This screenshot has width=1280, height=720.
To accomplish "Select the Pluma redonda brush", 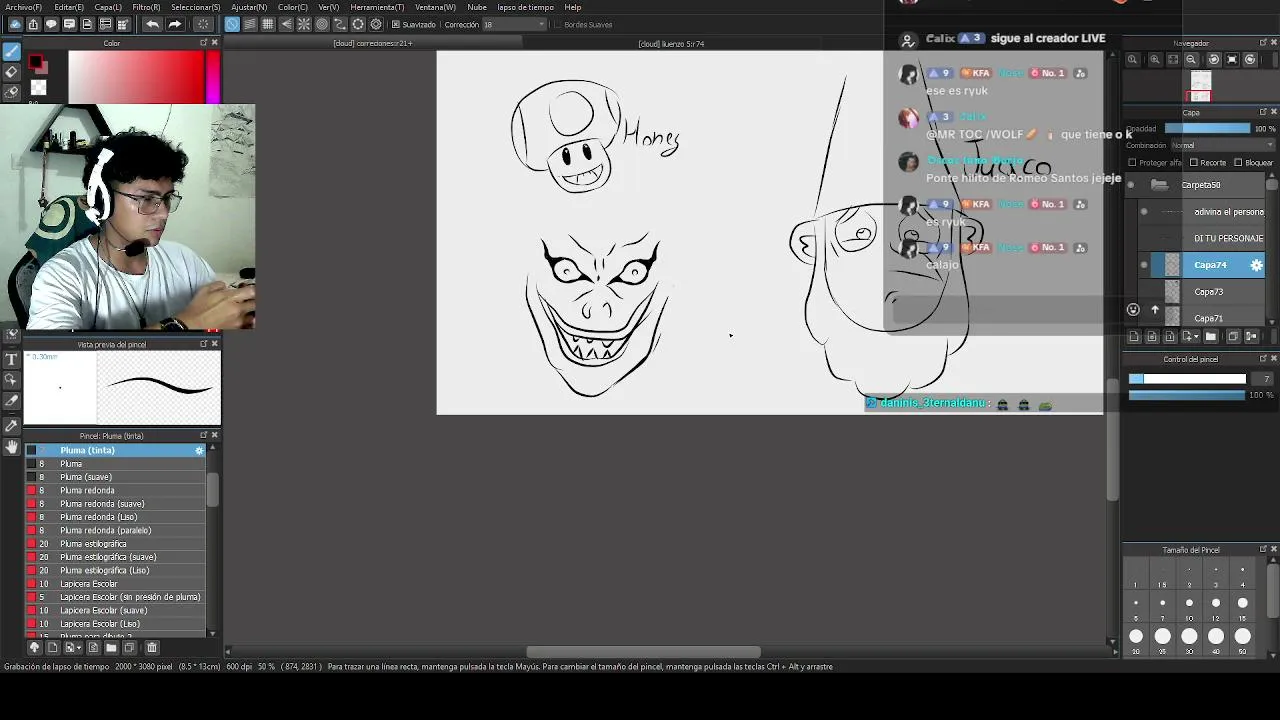I will [x=116, y=491].
